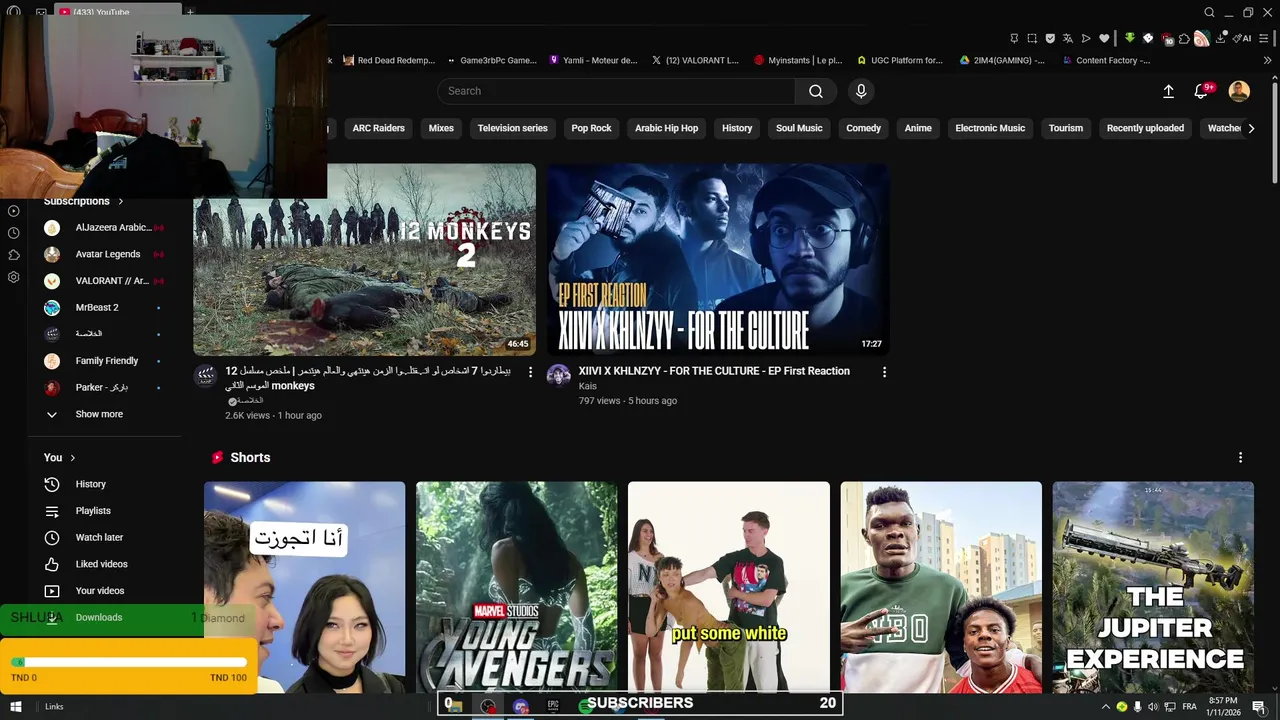Viewport: 1280px width, 720px height.
Task: Open options menu for 12 Monkeys video
Action: point(530,372)
